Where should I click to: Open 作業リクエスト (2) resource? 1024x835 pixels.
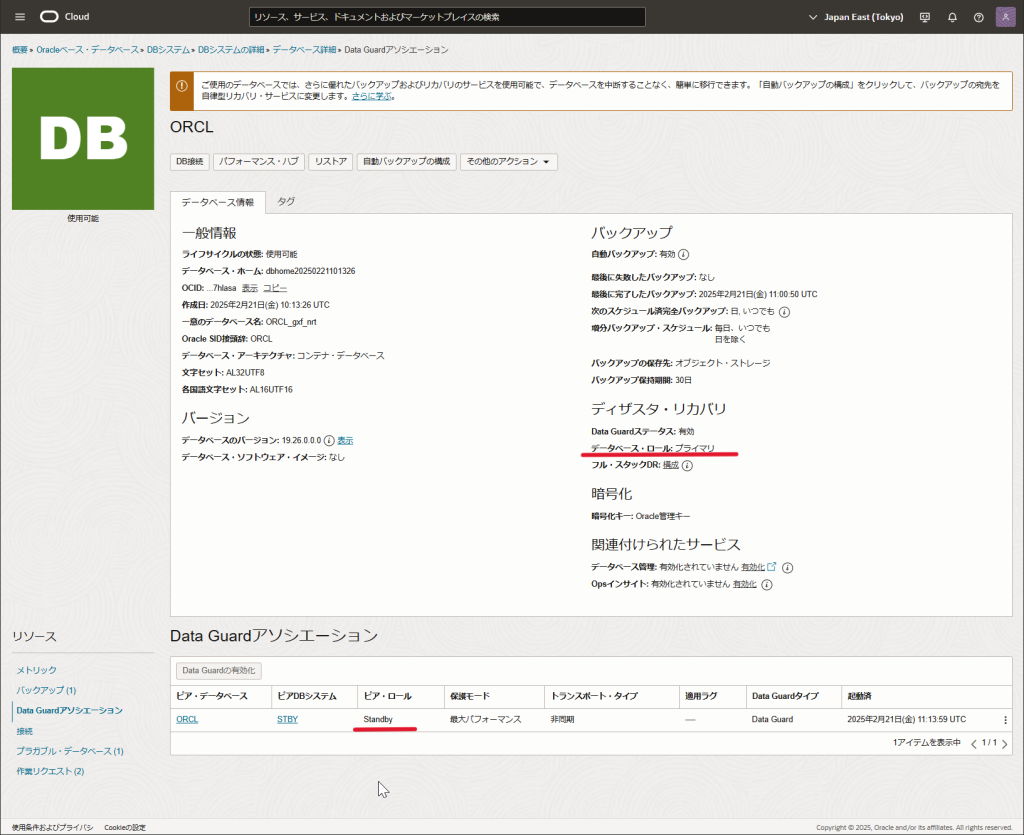50,771
